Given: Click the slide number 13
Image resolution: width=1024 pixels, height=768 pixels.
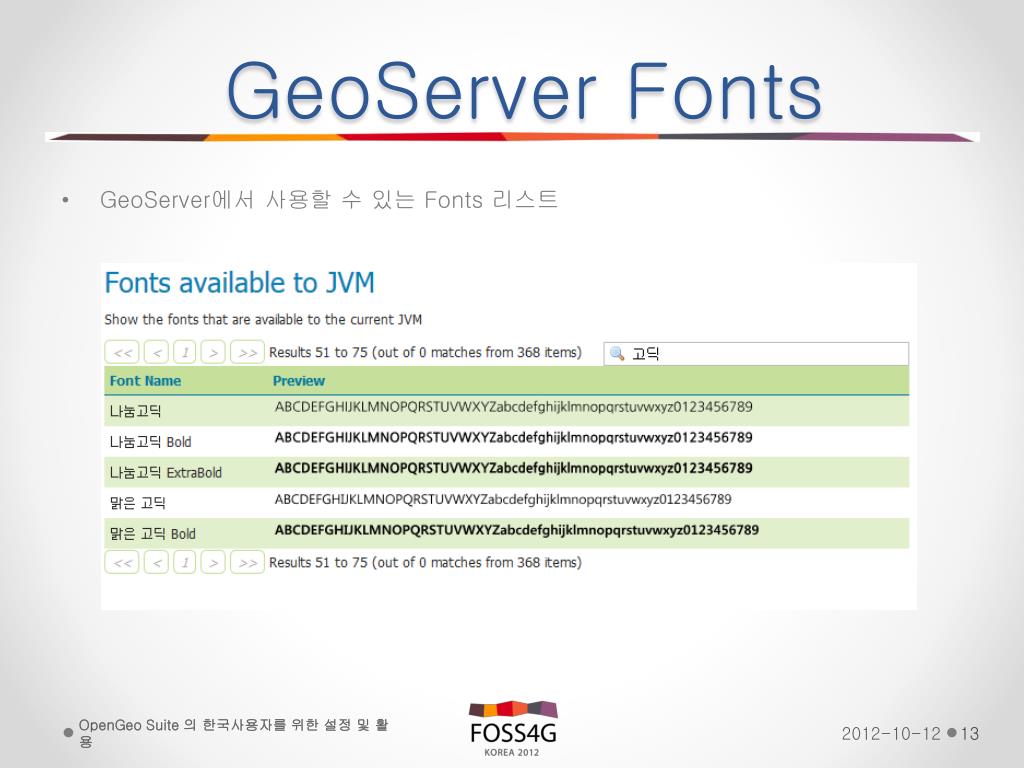Looking at the screenshot, I should tap(970, 734).
